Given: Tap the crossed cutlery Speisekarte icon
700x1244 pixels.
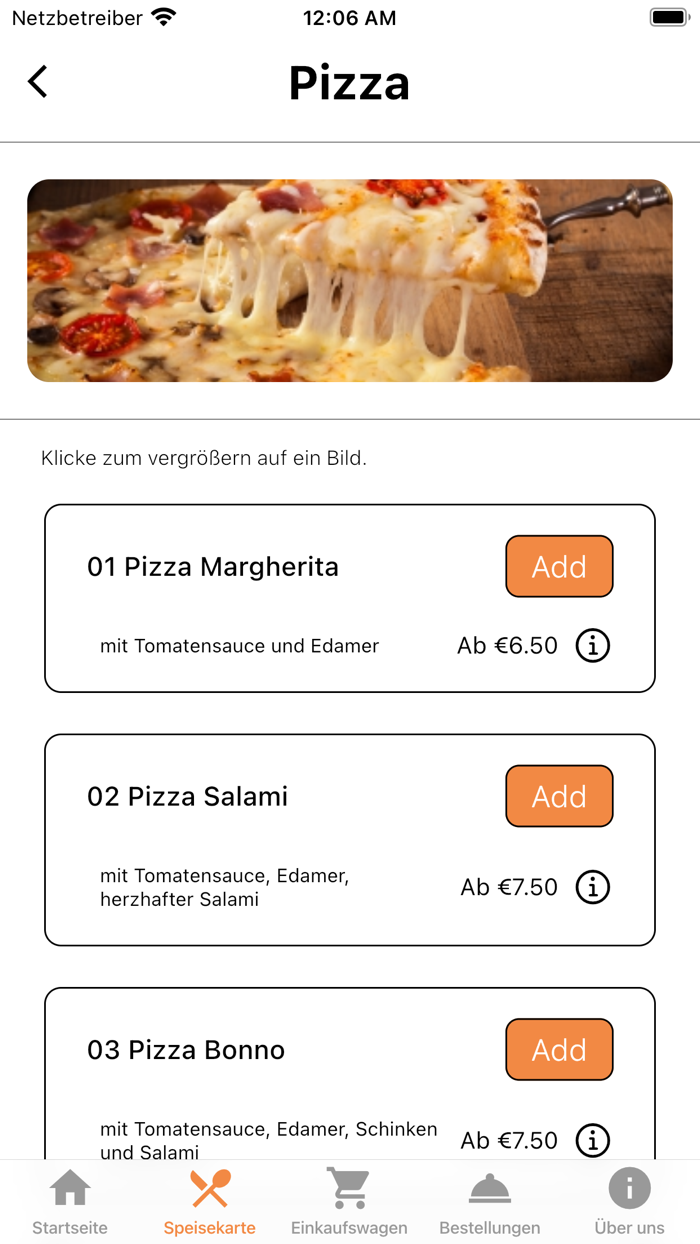Looking at the screenshot, I should click(x=209, y=1188).
